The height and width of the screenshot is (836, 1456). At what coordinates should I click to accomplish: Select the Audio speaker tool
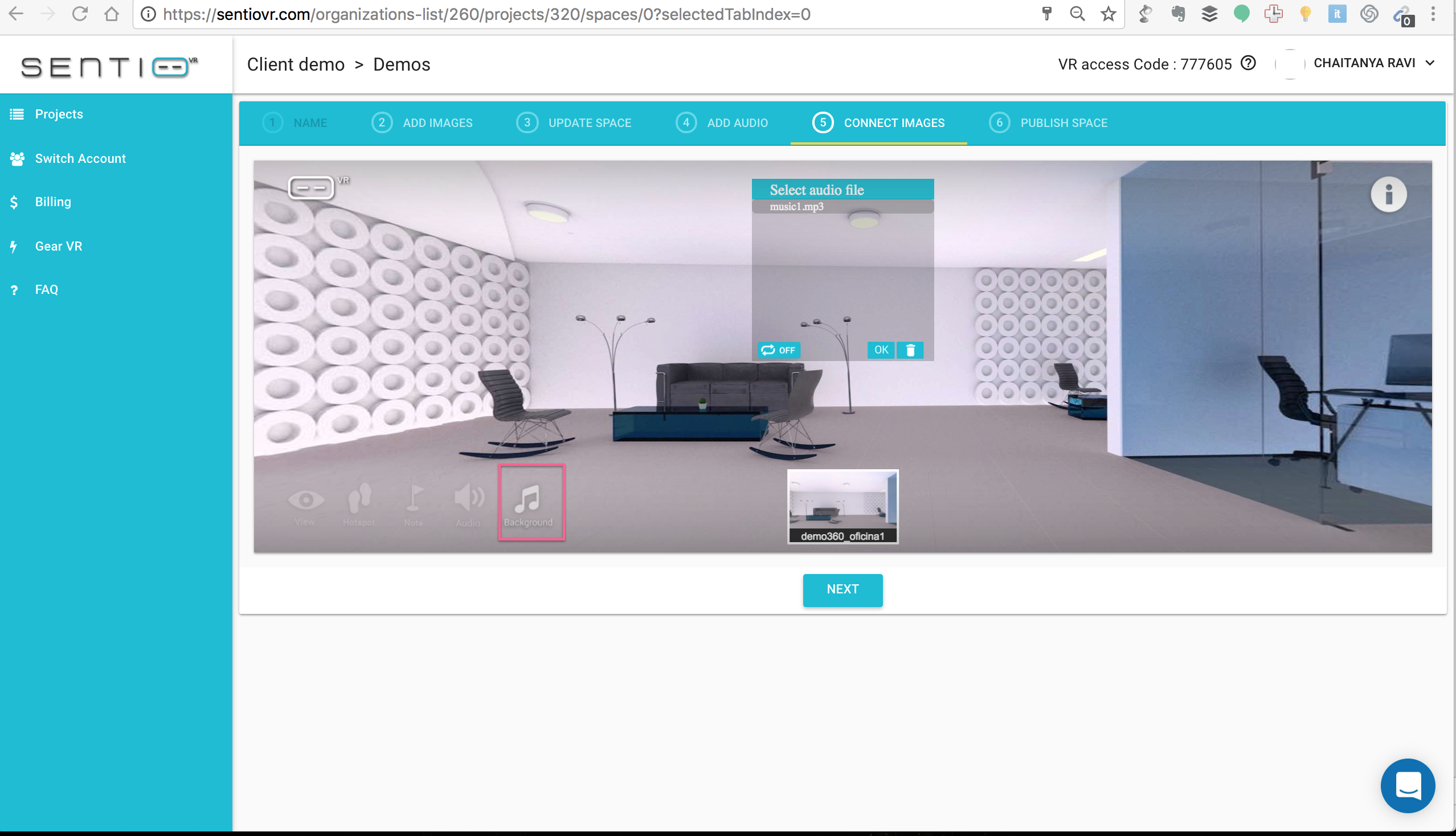469,504
